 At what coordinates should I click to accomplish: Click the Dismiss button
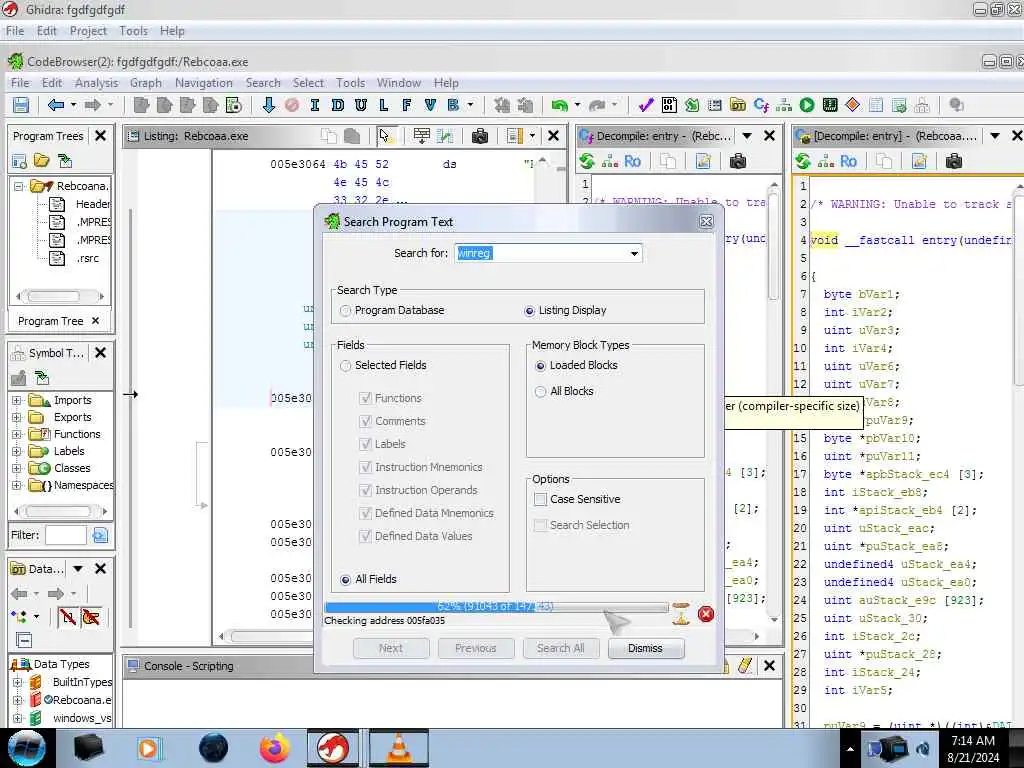646,648
